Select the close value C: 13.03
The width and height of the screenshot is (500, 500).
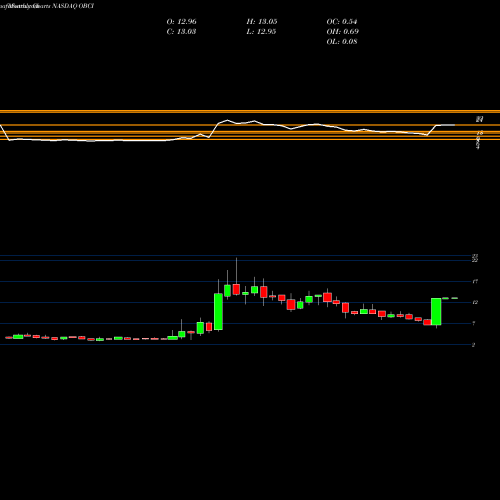(x=181, y=32)
